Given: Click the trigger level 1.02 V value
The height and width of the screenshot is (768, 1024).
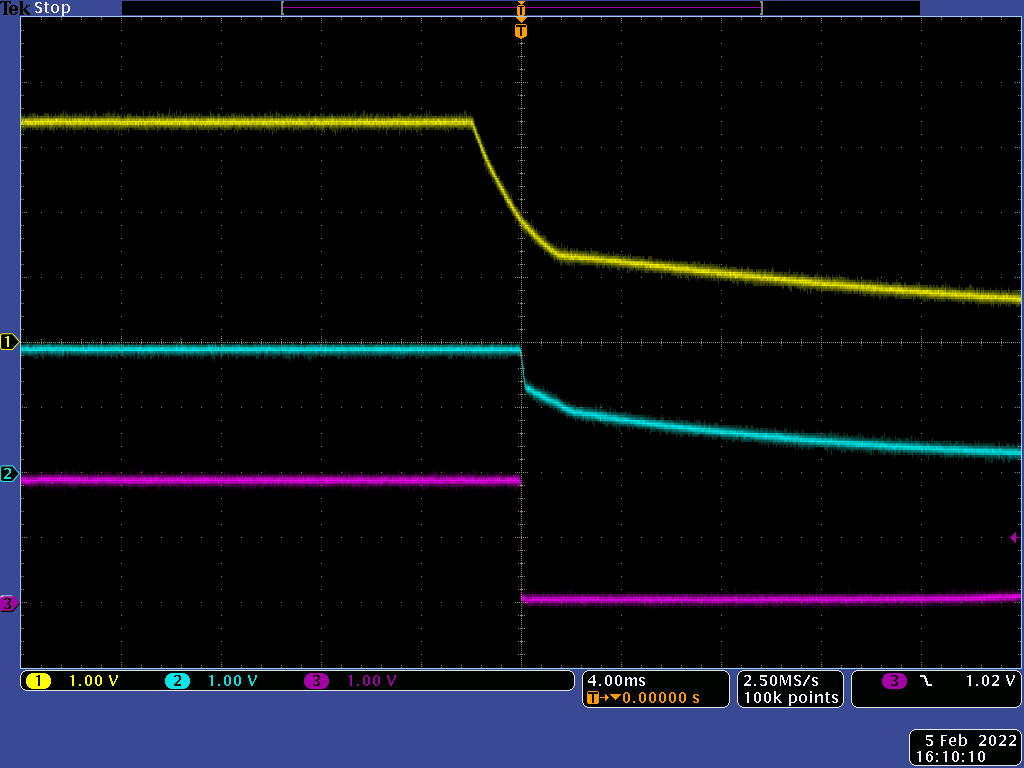Looking at the screenshot, I should pos(990,681).
